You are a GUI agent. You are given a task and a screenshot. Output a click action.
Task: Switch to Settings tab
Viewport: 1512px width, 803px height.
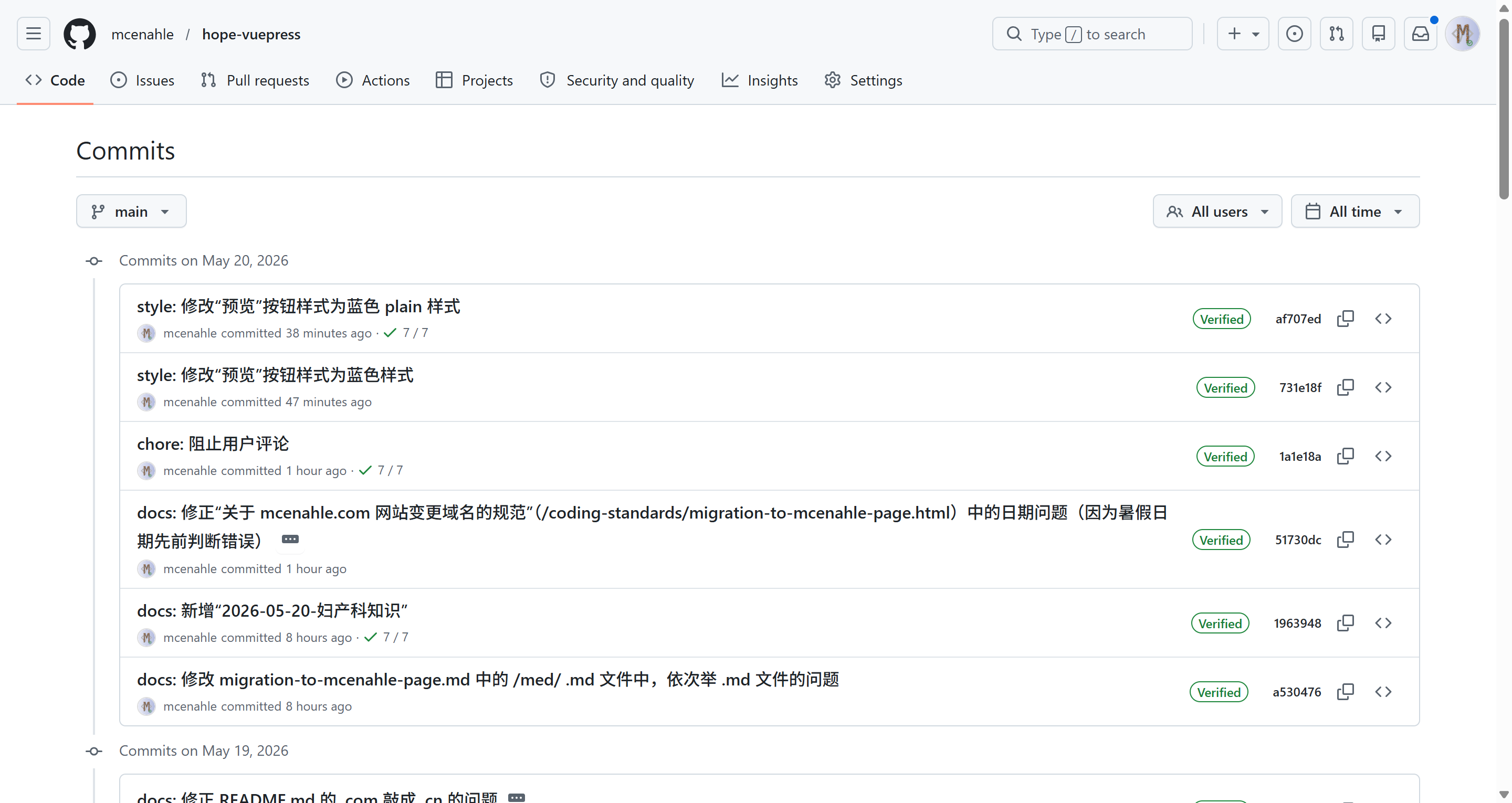(863, 80)
